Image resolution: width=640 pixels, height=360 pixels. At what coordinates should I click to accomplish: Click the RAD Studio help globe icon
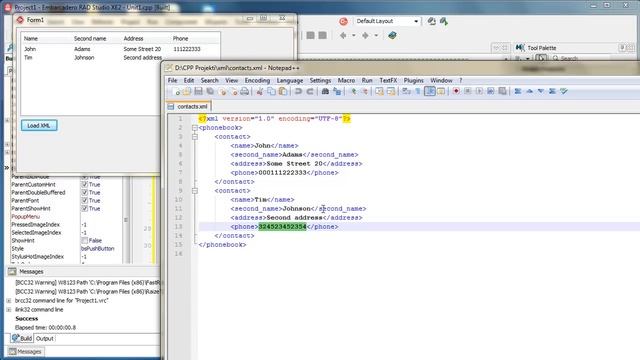pyautogui.click(x=392, y=36)
